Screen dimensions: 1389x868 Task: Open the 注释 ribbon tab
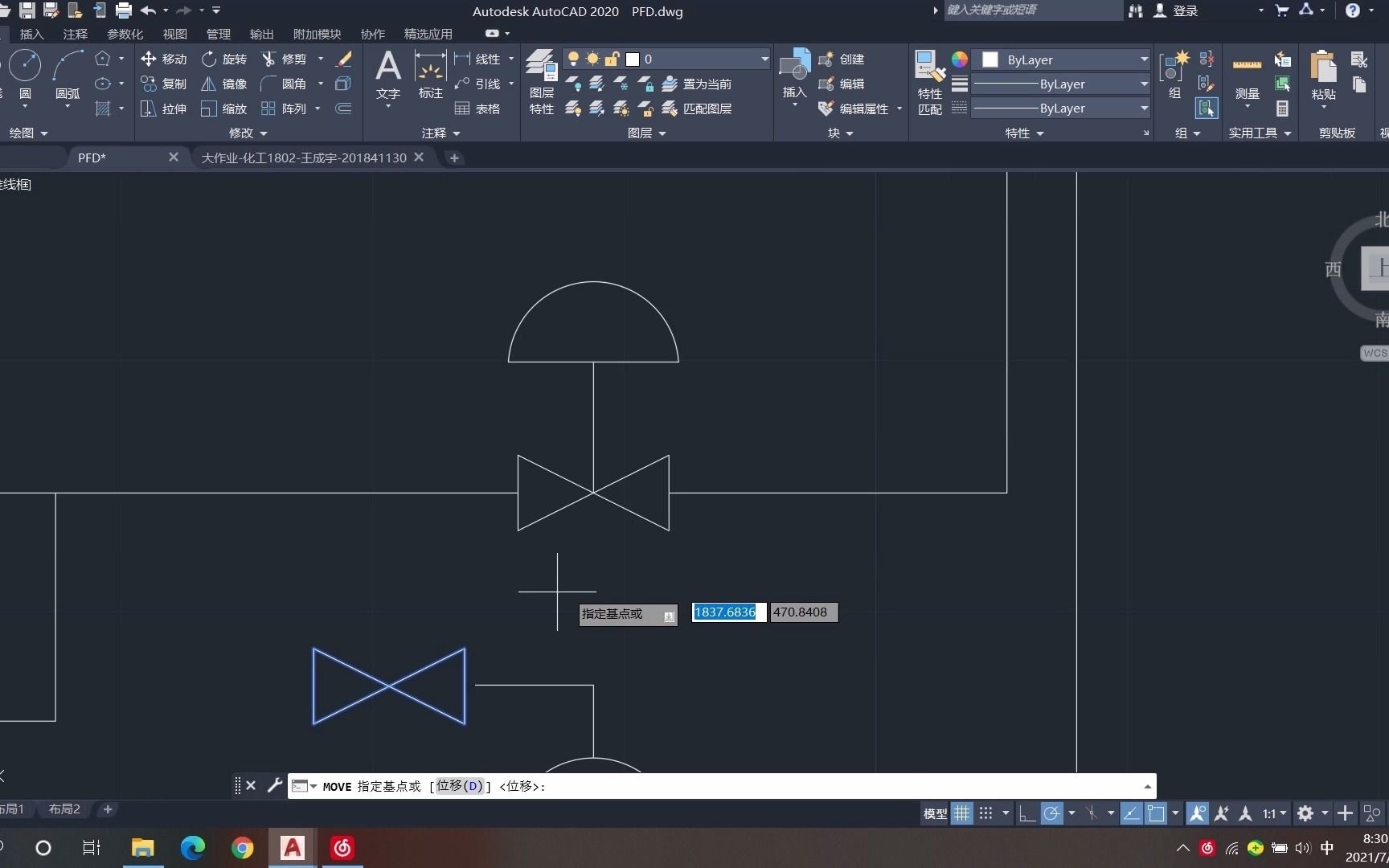(76, 34)
